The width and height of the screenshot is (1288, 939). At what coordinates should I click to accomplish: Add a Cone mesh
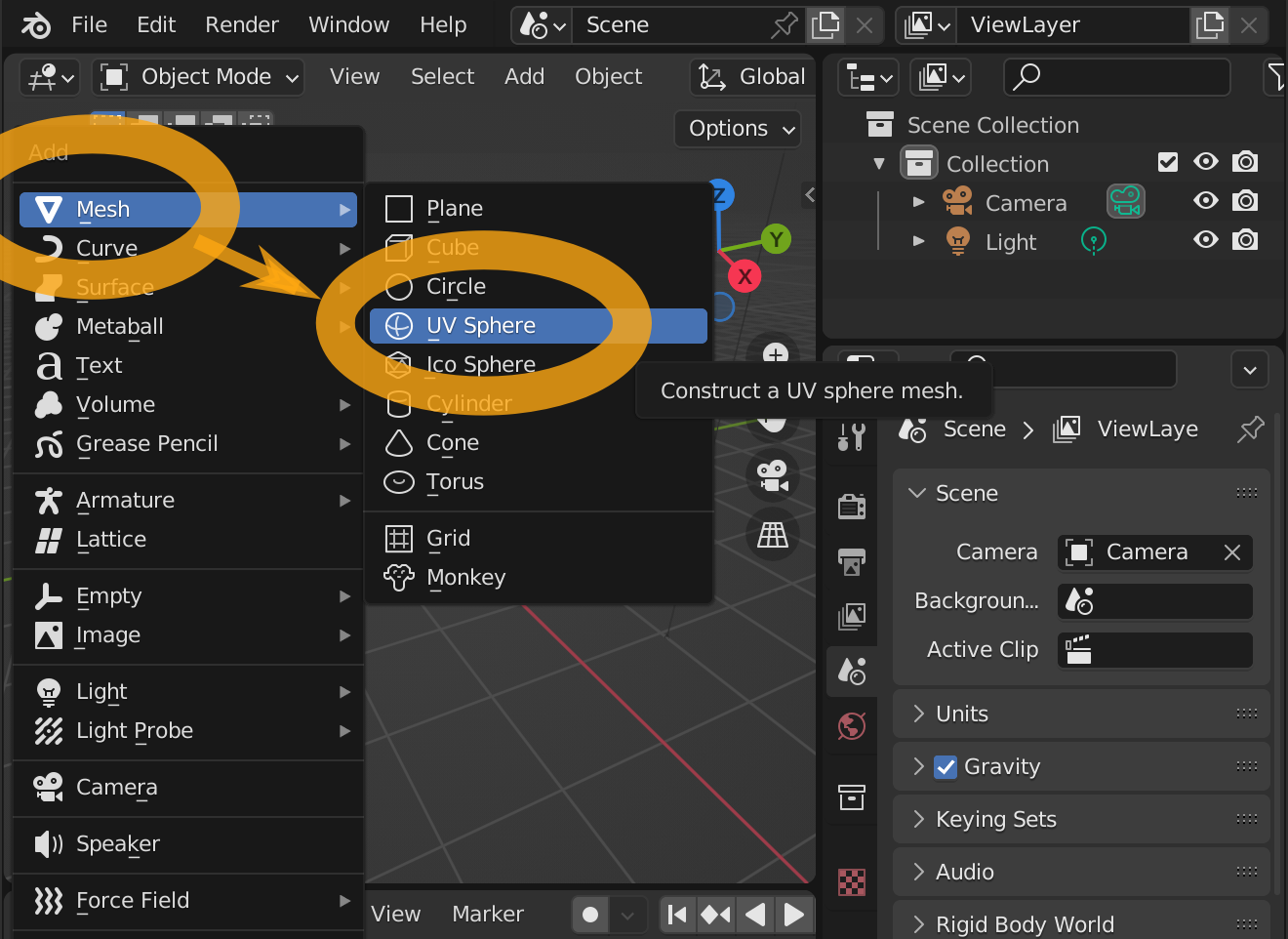pos(539,443)
